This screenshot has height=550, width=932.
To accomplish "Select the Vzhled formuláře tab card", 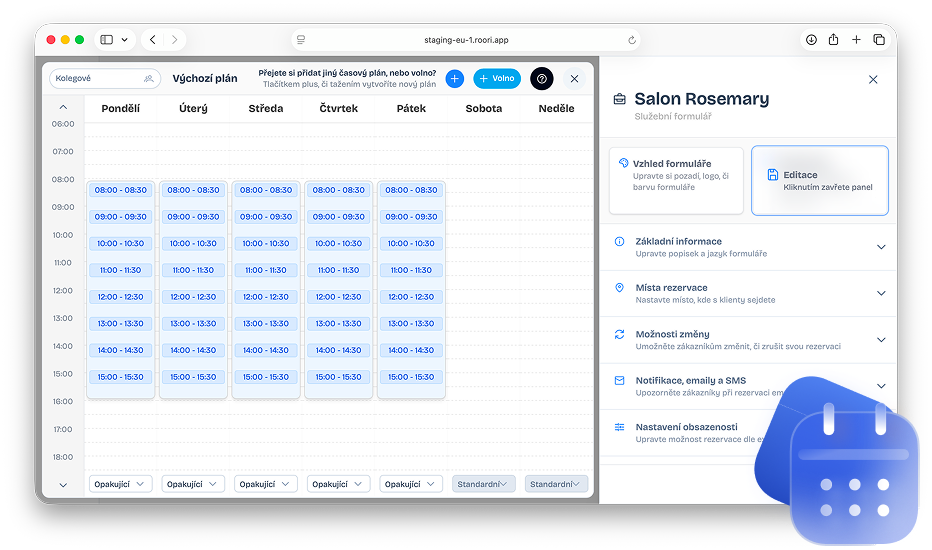I will click(676, 181).
